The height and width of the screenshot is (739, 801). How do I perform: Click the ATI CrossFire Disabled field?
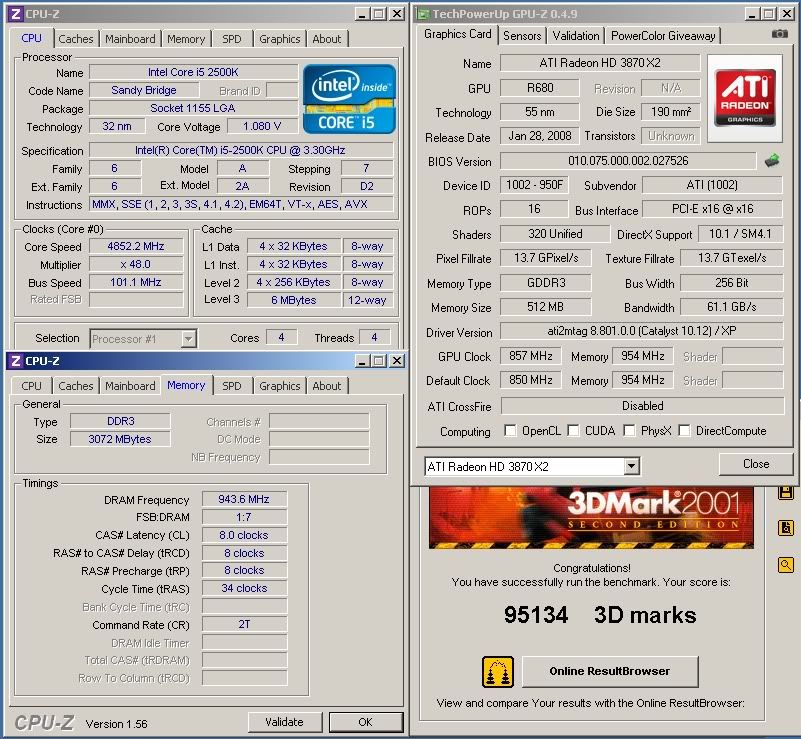click(642, 406)
